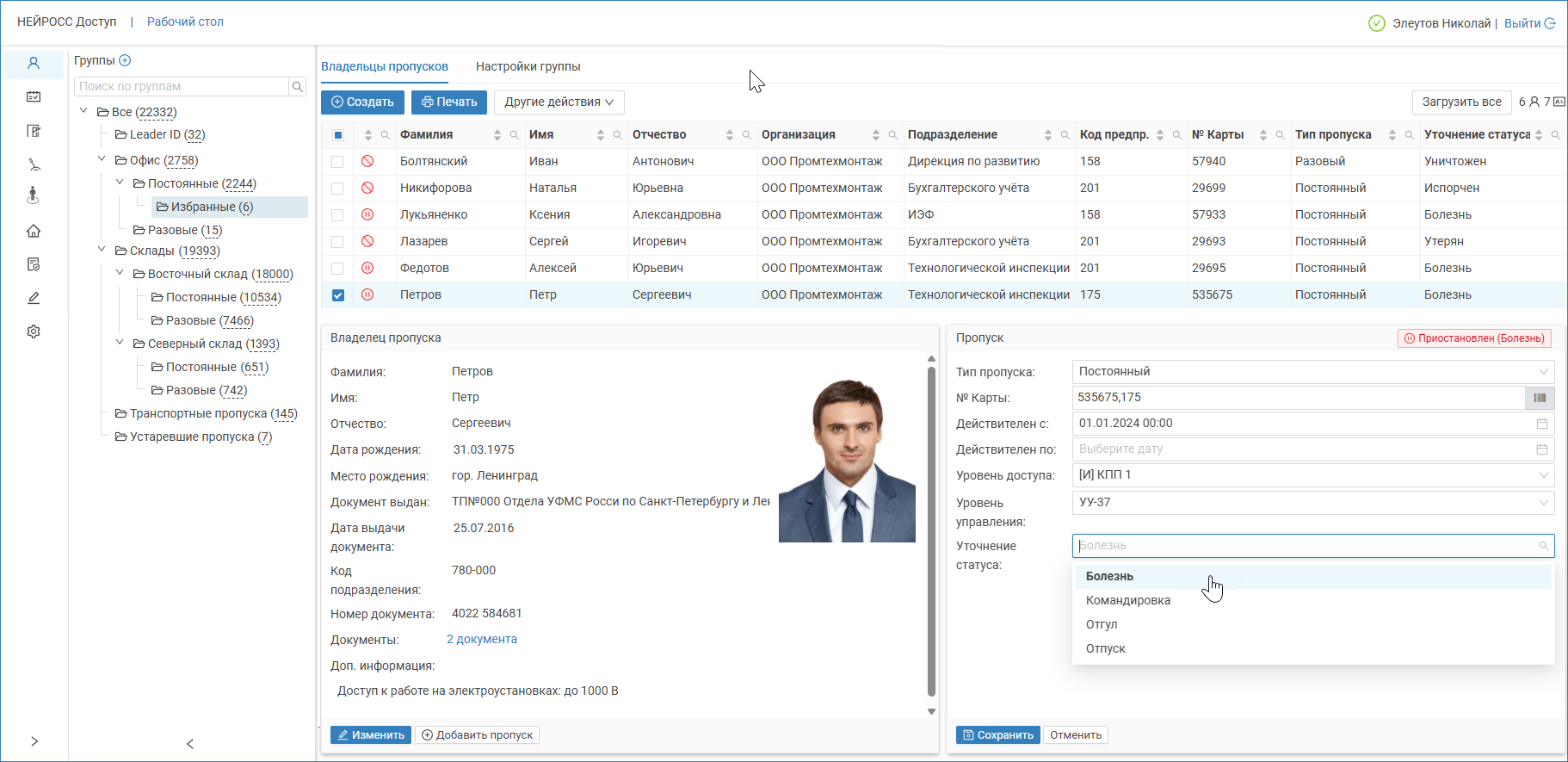Viewport: 1568px width, 762px height.
Task: Check the checkbox for Болтянский row
Action: click(x=337, y=162)
